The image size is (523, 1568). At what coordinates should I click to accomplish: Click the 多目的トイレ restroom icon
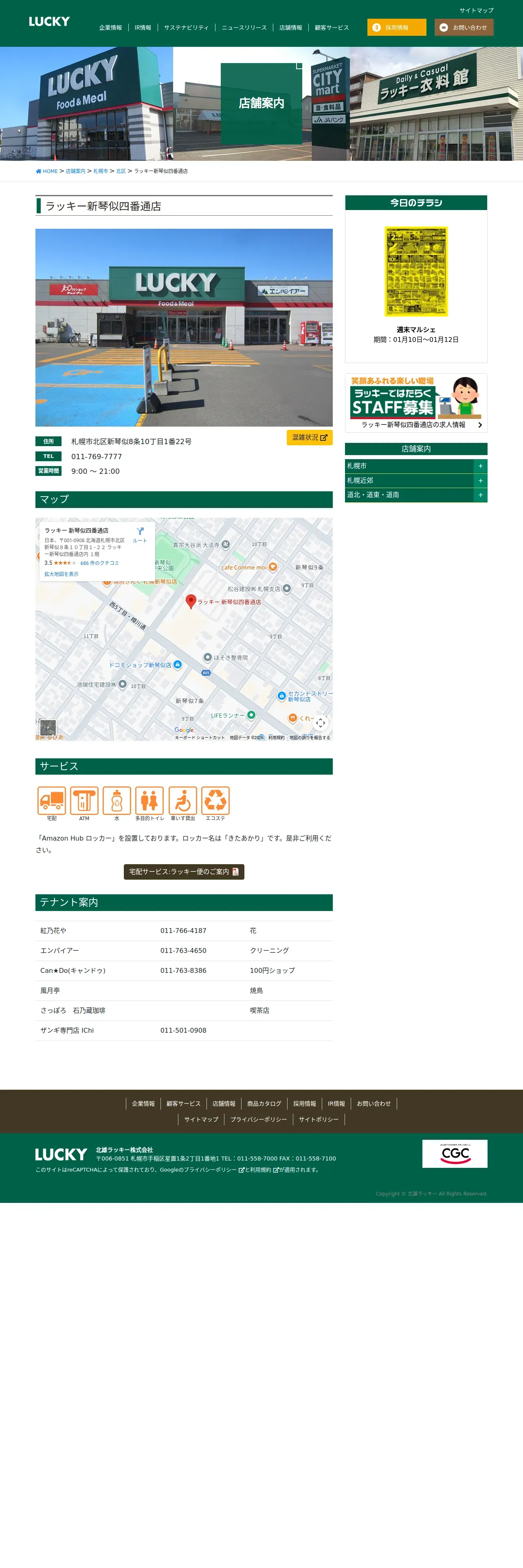coord(150,800)
